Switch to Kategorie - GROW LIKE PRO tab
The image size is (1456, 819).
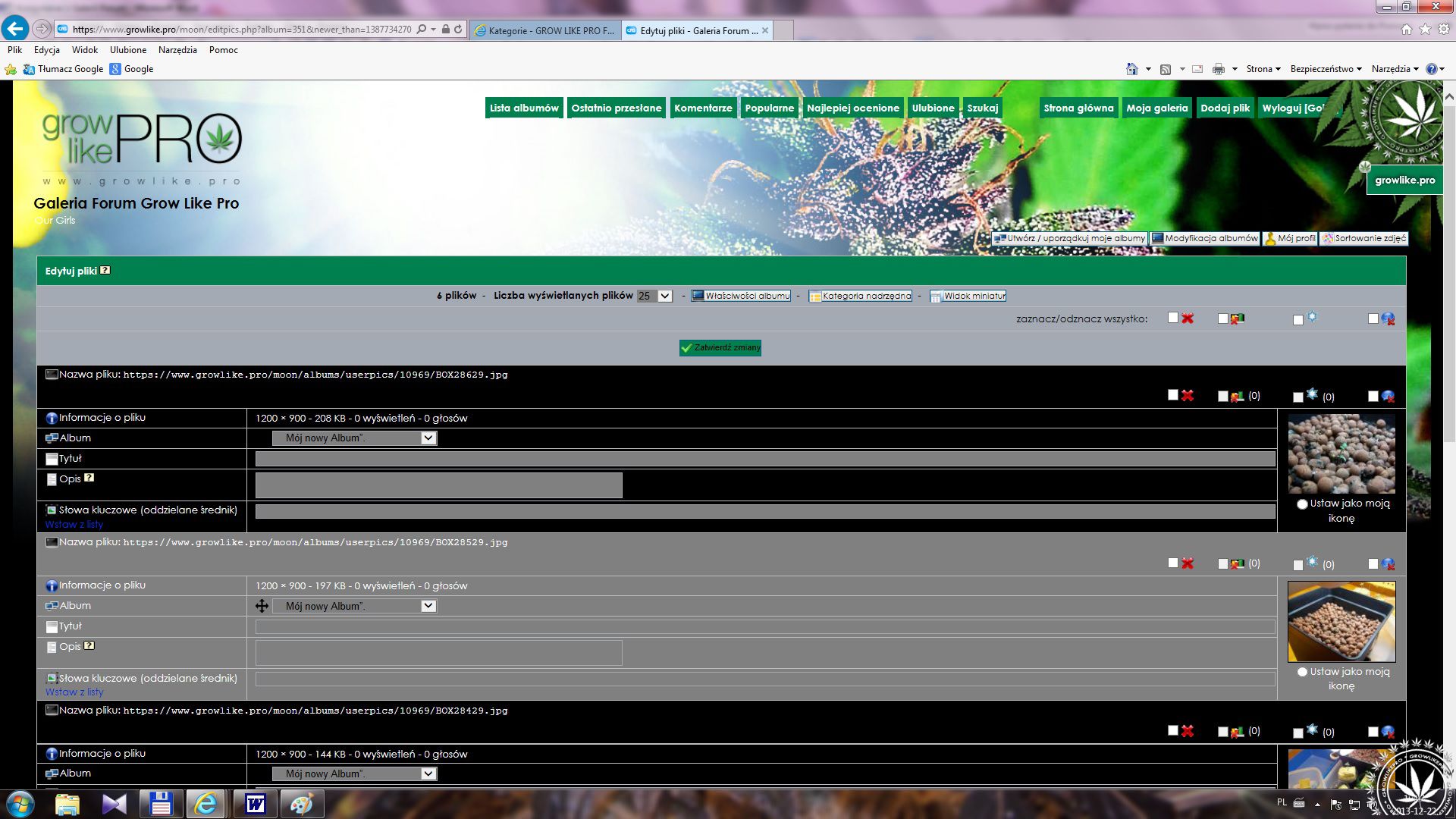click(545, 30)
